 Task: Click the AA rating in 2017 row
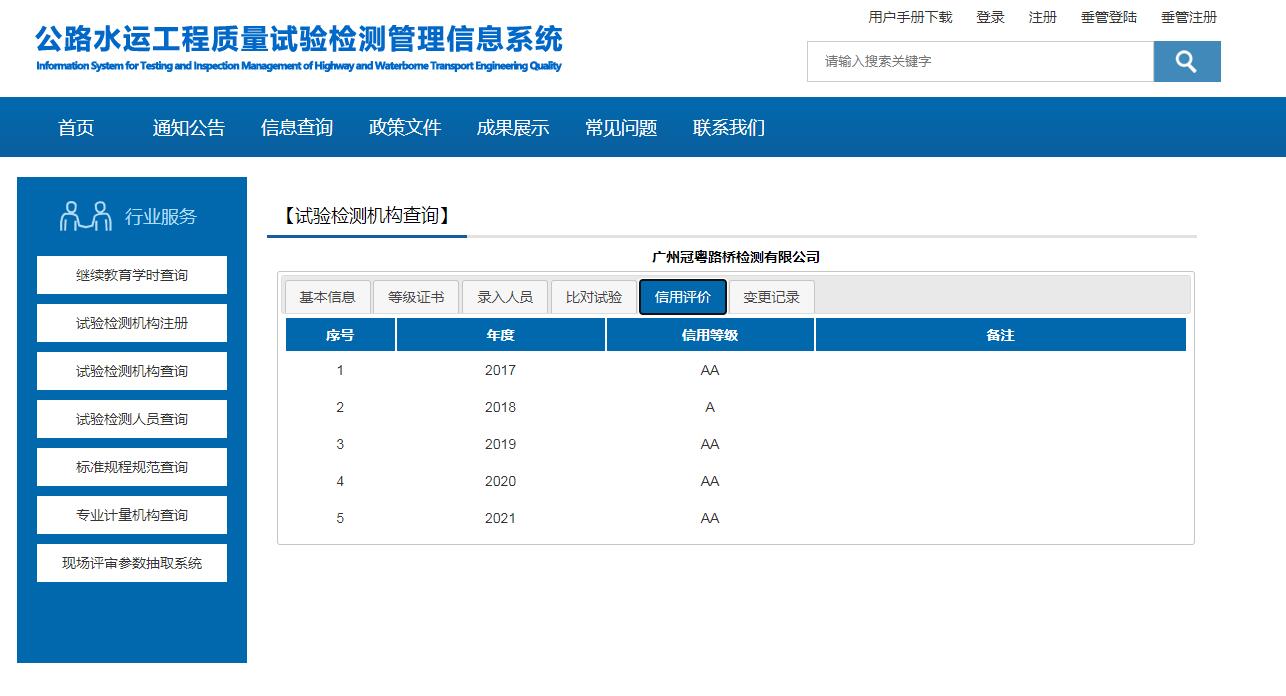pos(710,370)
